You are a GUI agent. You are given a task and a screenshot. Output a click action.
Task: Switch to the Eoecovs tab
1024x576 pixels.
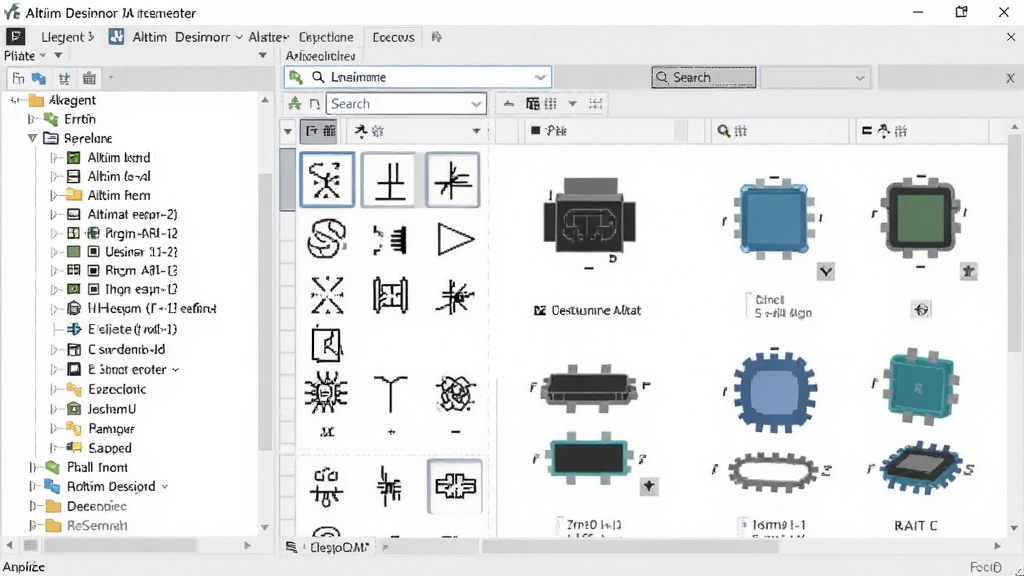click(393, 37)
